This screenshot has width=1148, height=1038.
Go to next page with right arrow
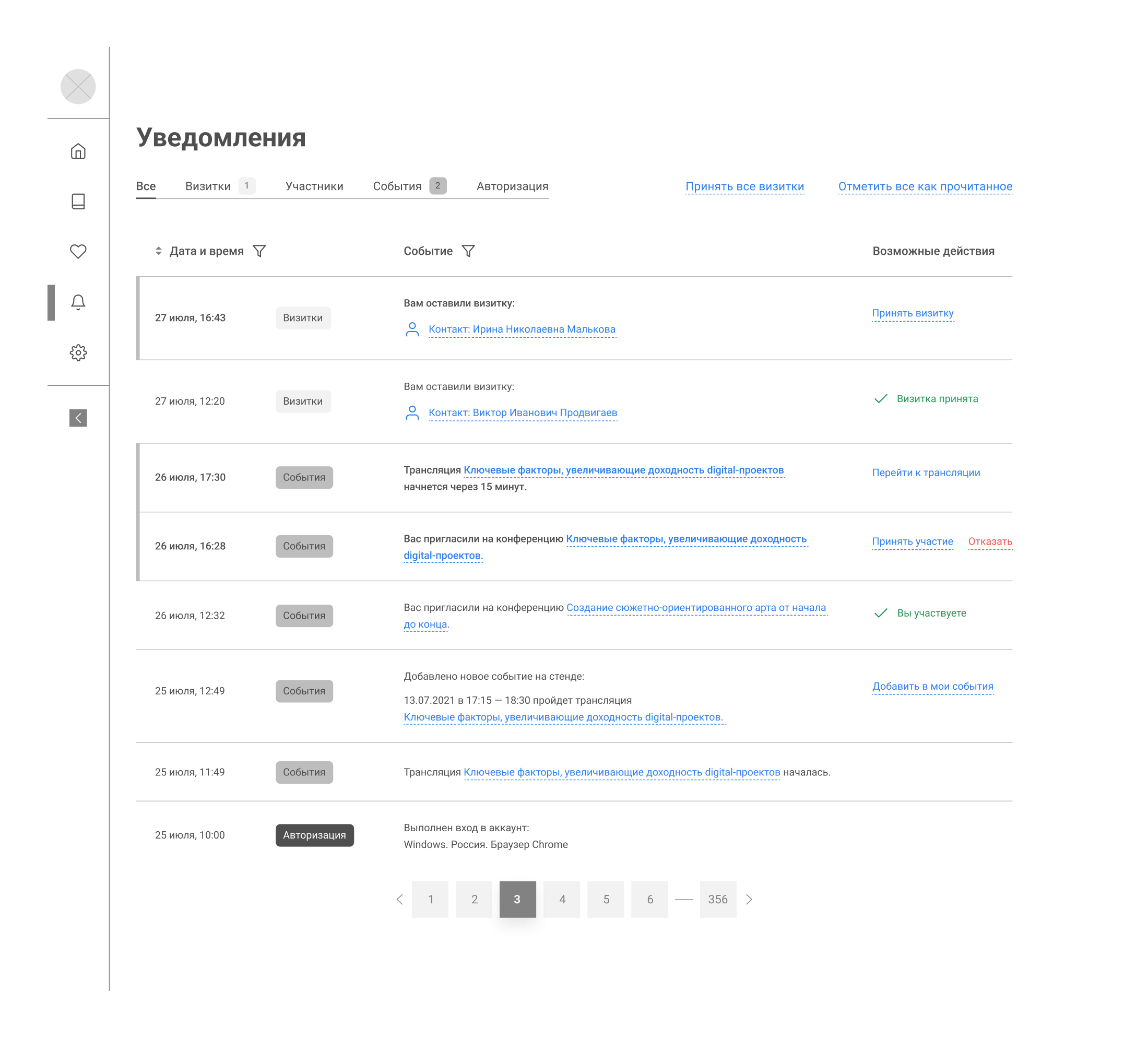click(x=749, y=899)
